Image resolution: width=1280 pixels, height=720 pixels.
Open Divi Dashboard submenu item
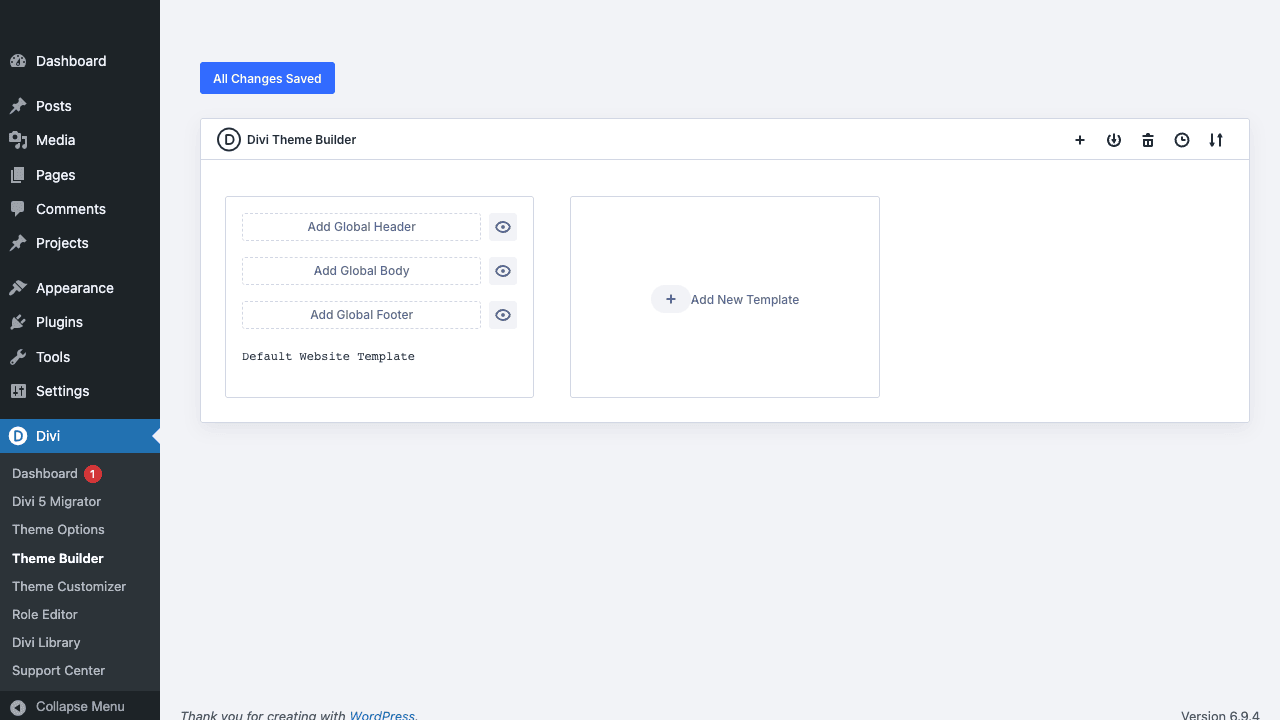pos(45,474)
